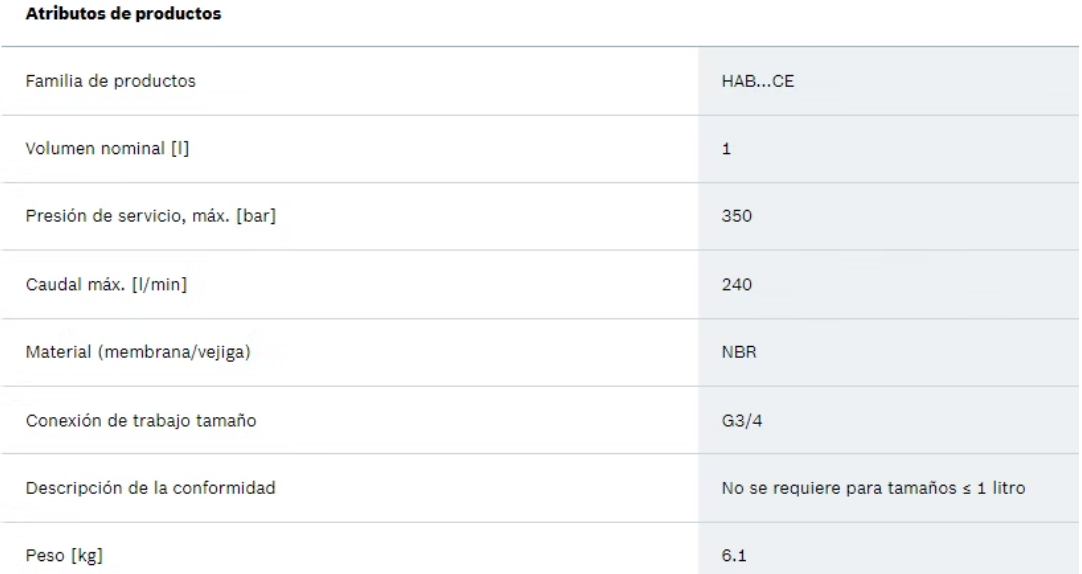Select the Familia de productos label
This screenshot has width=1082, height=574.
coord(110,81)
